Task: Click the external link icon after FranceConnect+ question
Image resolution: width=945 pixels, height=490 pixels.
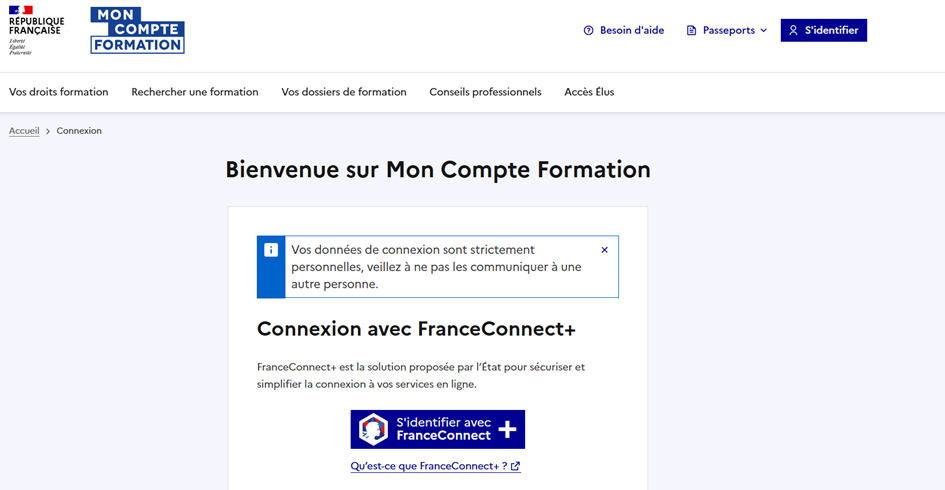Action: 515,466
